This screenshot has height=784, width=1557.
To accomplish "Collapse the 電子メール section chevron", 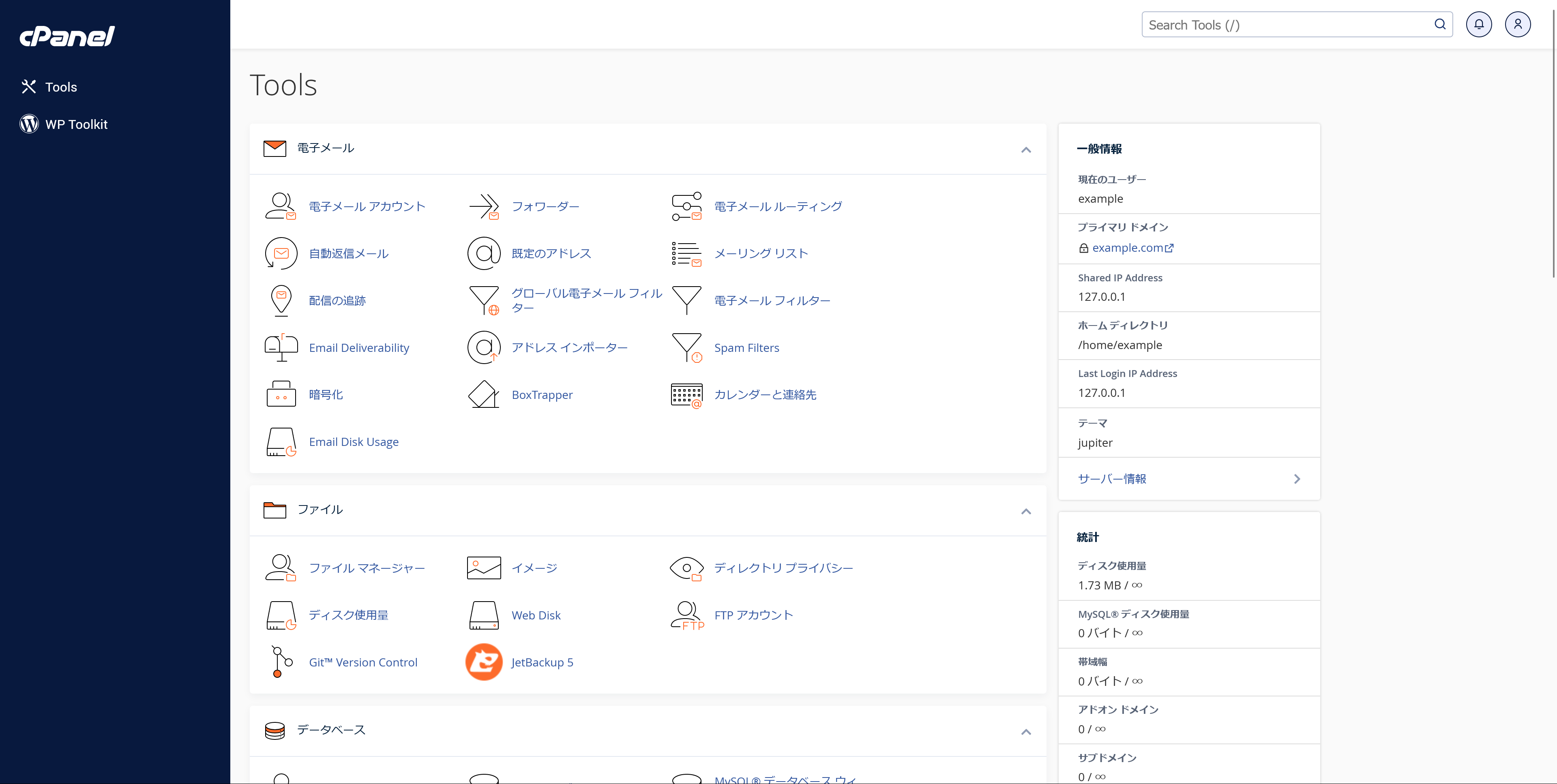I will tap(1026, 149).
